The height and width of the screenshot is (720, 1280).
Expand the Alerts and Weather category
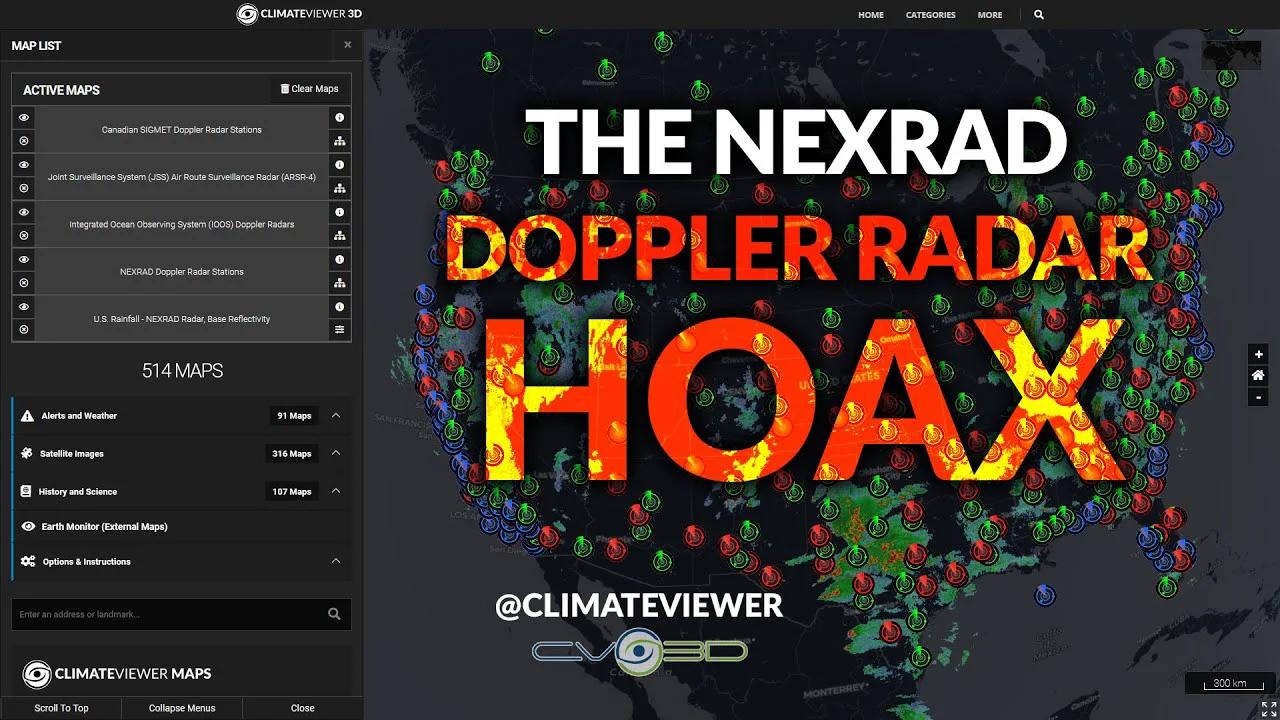tap(336, 415)
